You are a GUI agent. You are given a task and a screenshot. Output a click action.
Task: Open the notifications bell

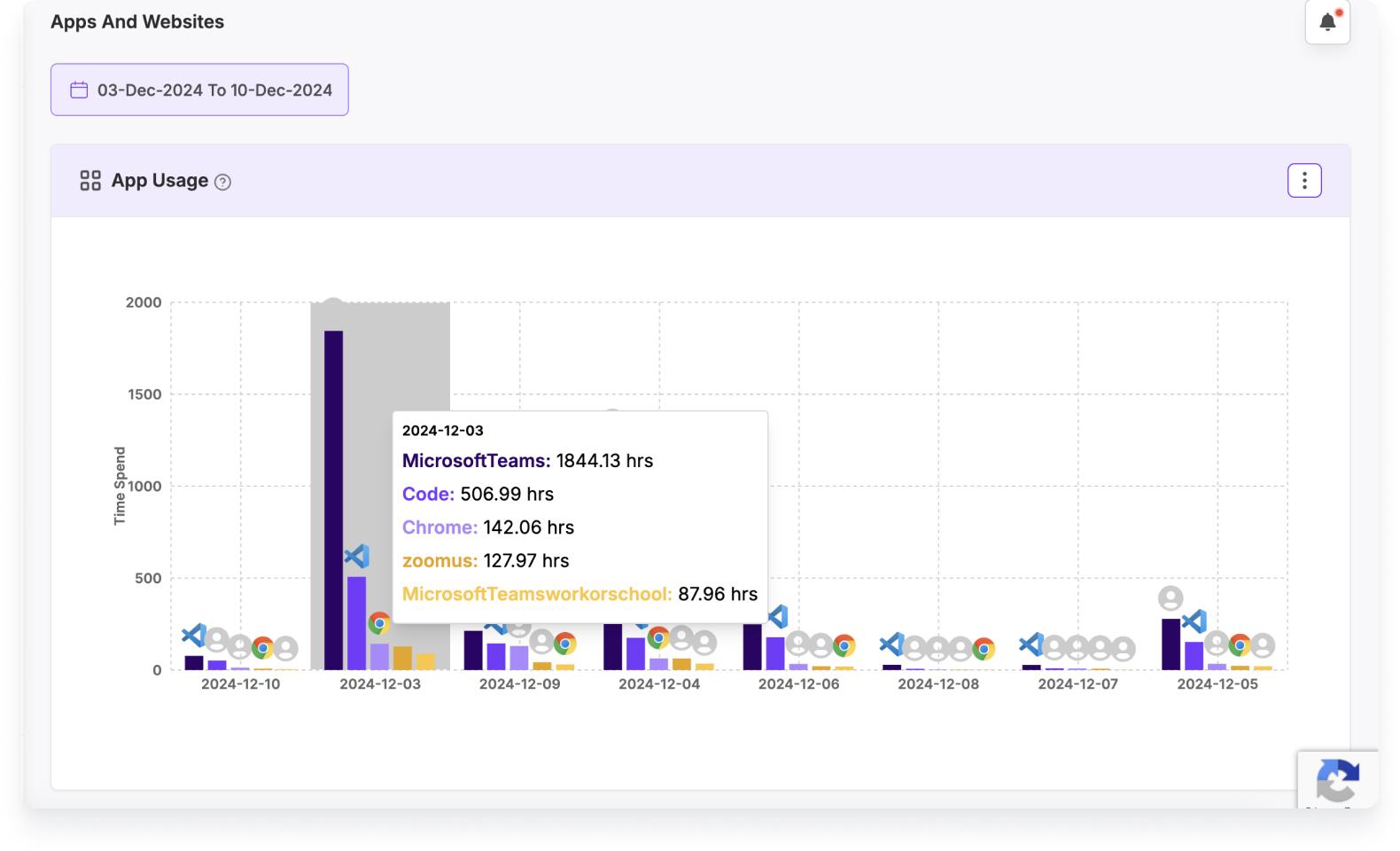point(1326,22)
